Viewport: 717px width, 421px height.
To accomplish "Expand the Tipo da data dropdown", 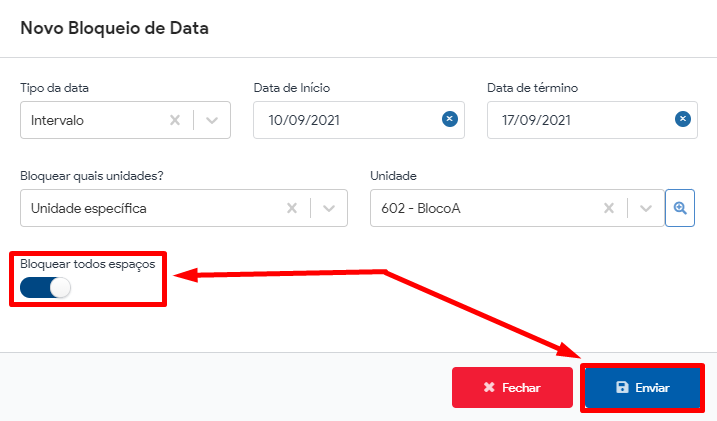I will point(211,120).
